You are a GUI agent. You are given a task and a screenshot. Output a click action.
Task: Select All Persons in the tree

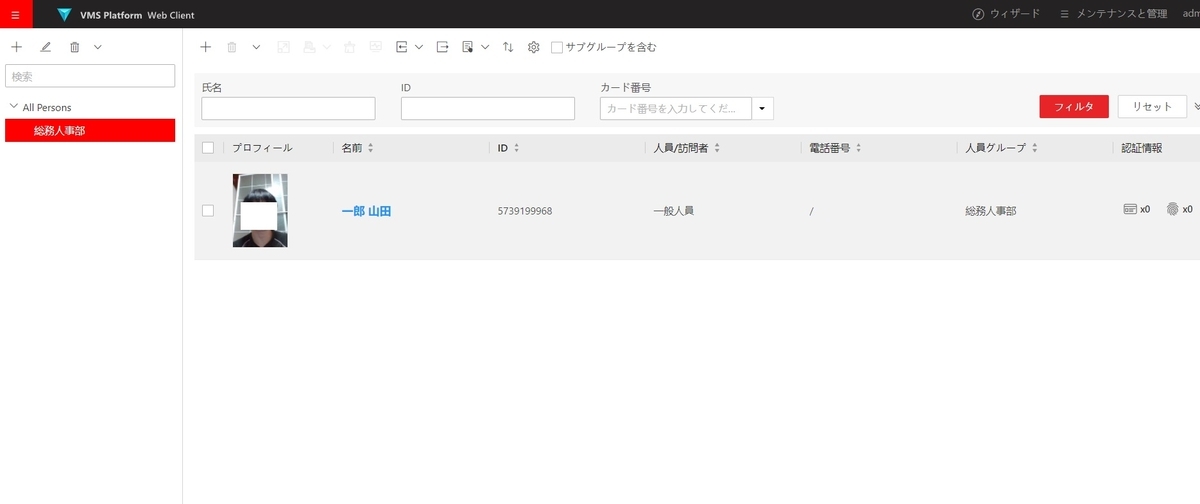(47, 107)
